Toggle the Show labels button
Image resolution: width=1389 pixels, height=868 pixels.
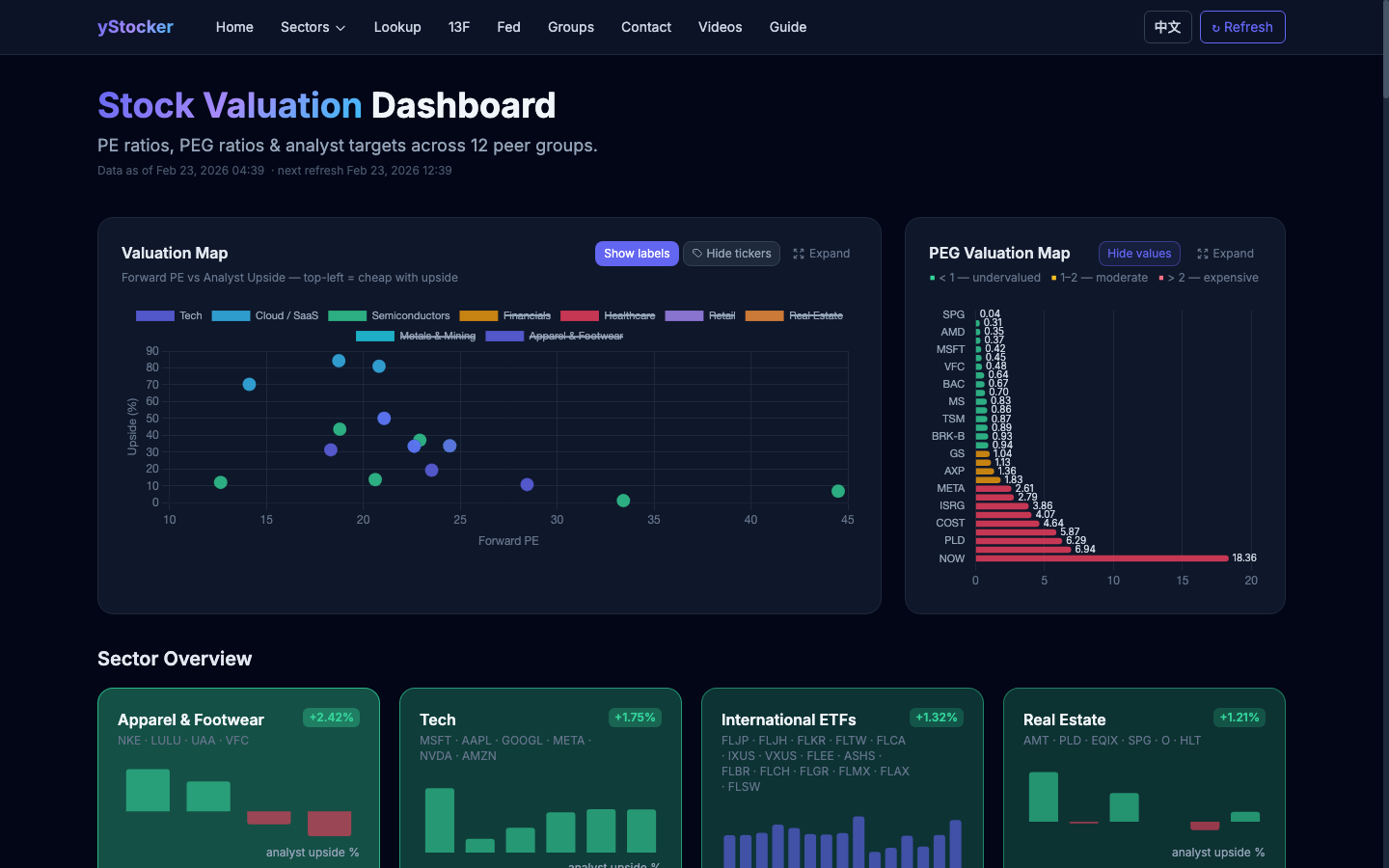pos(637,253)
